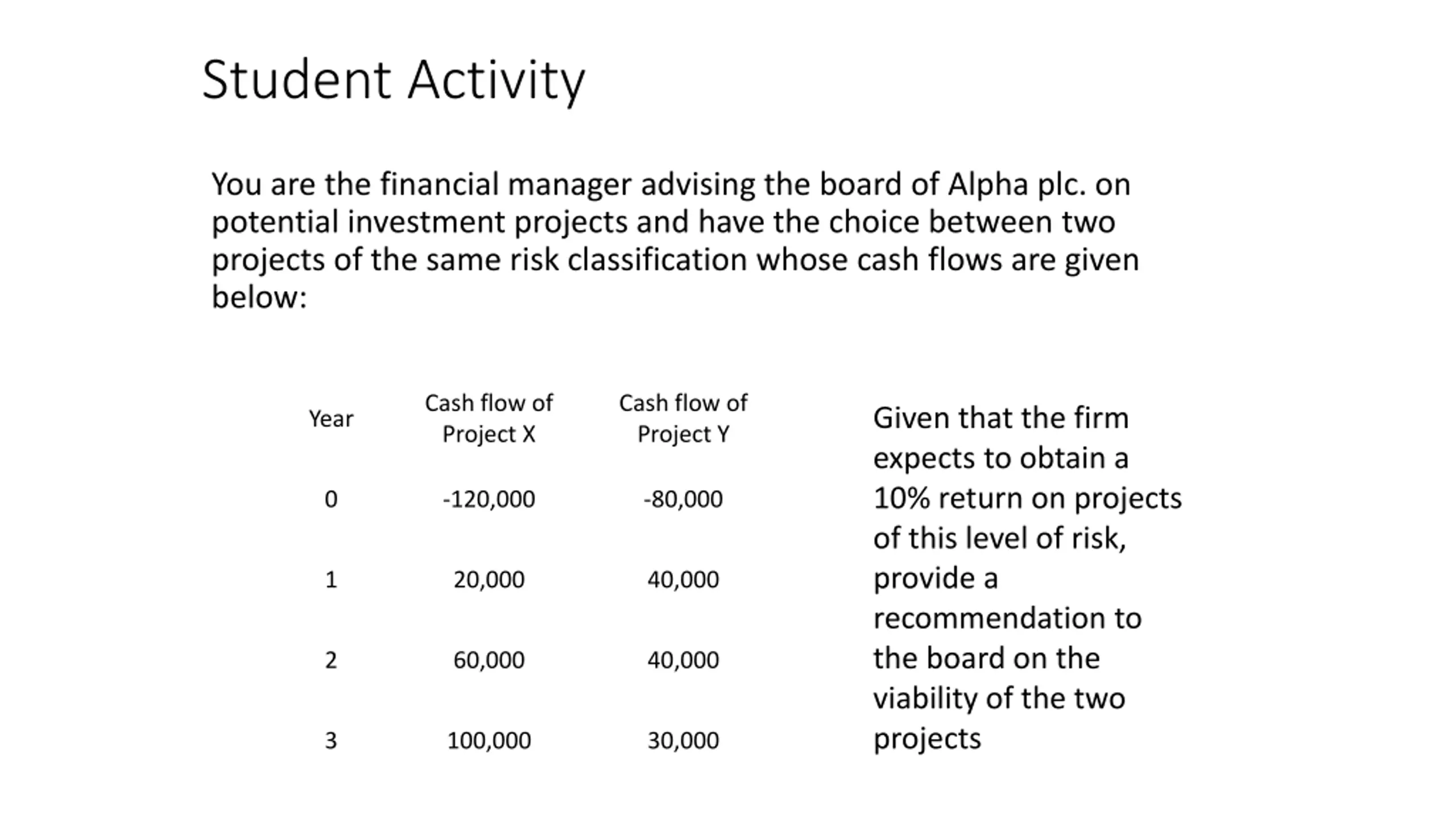Image resolution: width=1456 pixels, height=819 pixels.
Task: Select the -80,000 cell for Project Y
Action: point(683,499)
